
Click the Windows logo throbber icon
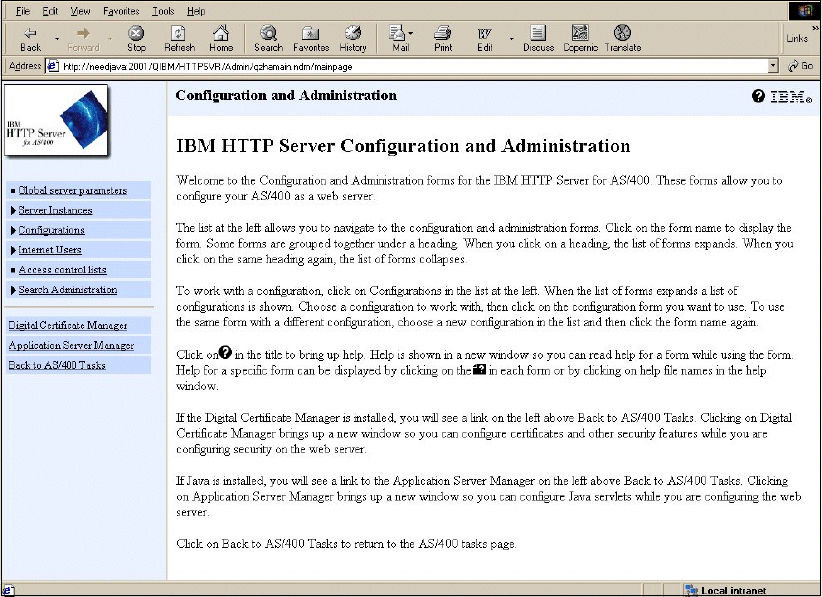[x=804, y=11]
